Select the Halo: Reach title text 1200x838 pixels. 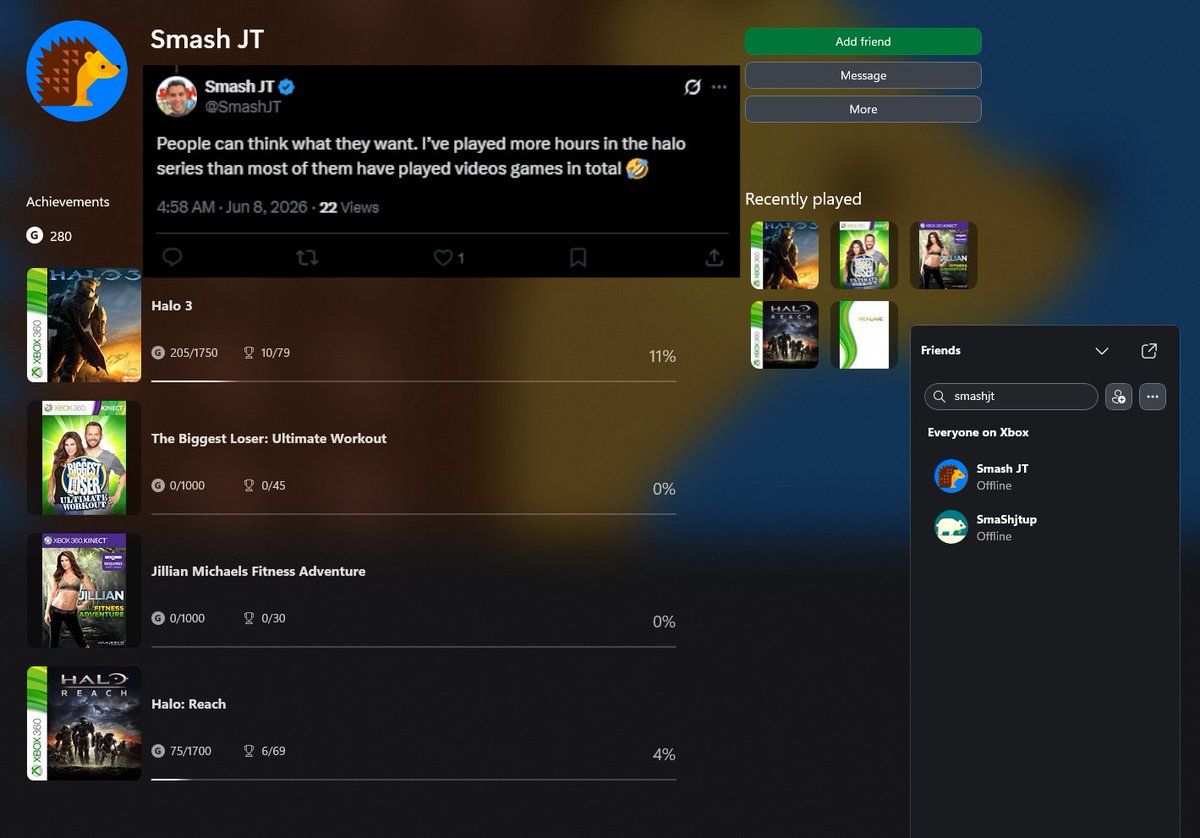[x=189, y=704]
